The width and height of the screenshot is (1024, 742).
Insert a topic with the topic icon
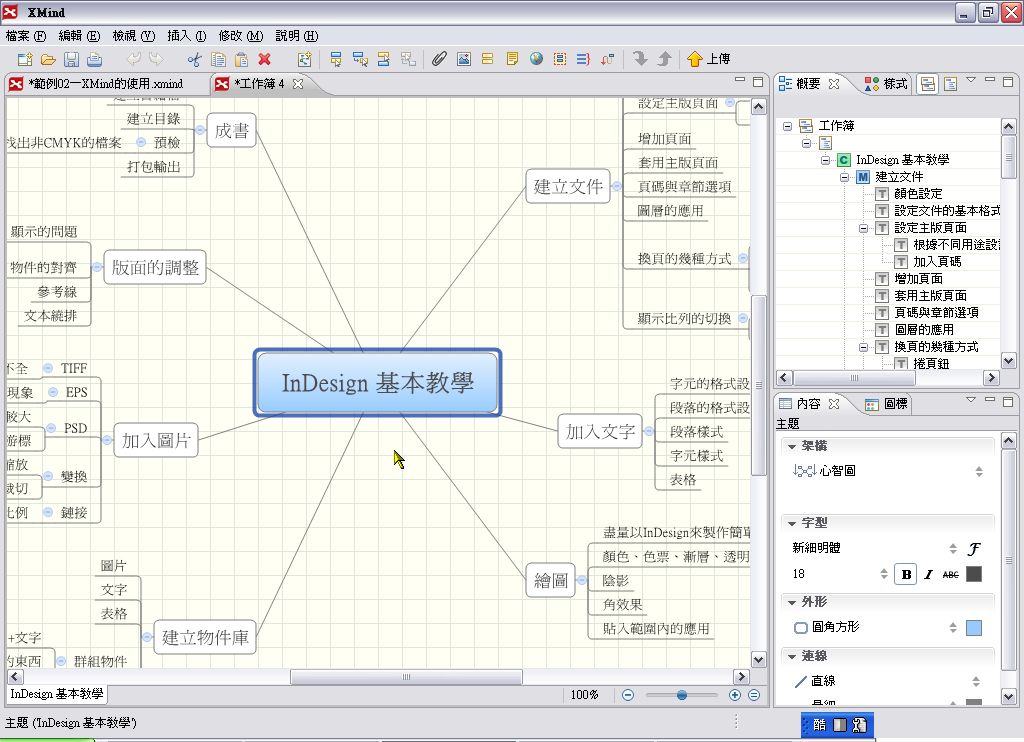[x=336, y=59]
